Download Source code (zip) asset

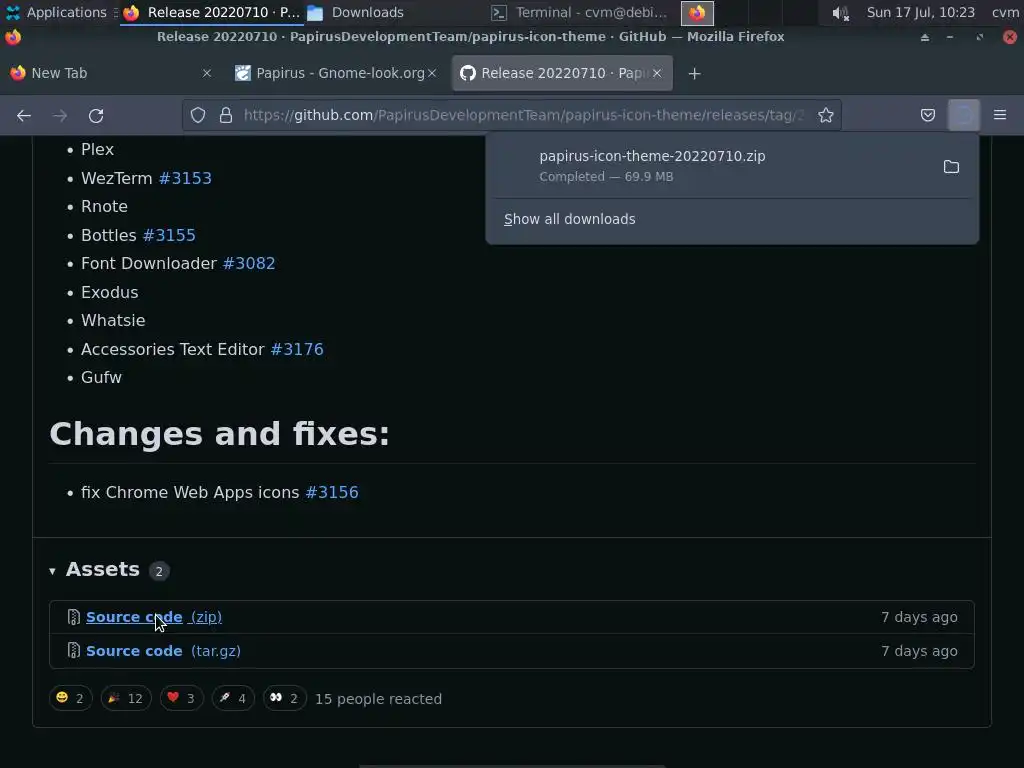(154, 617)
